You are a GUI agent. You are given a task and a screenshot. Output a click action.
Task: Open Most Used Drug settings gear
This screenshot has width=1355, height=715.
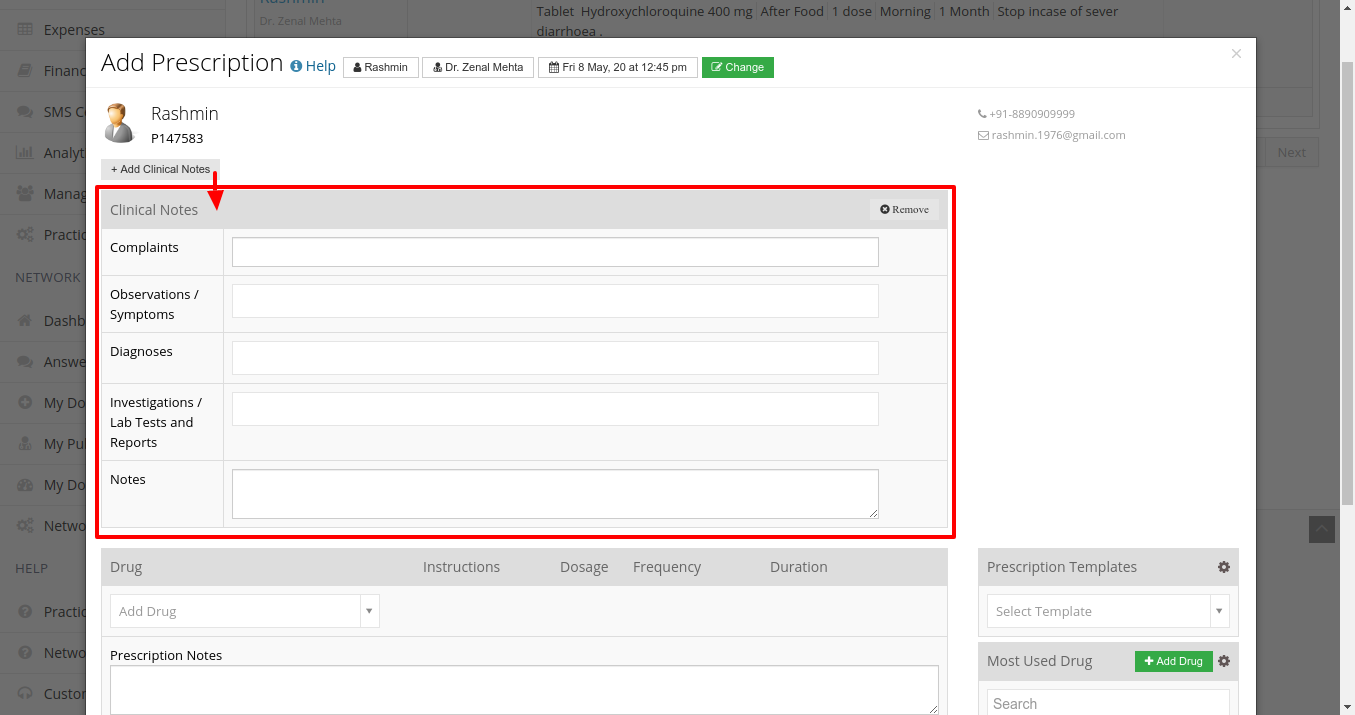1223,661
